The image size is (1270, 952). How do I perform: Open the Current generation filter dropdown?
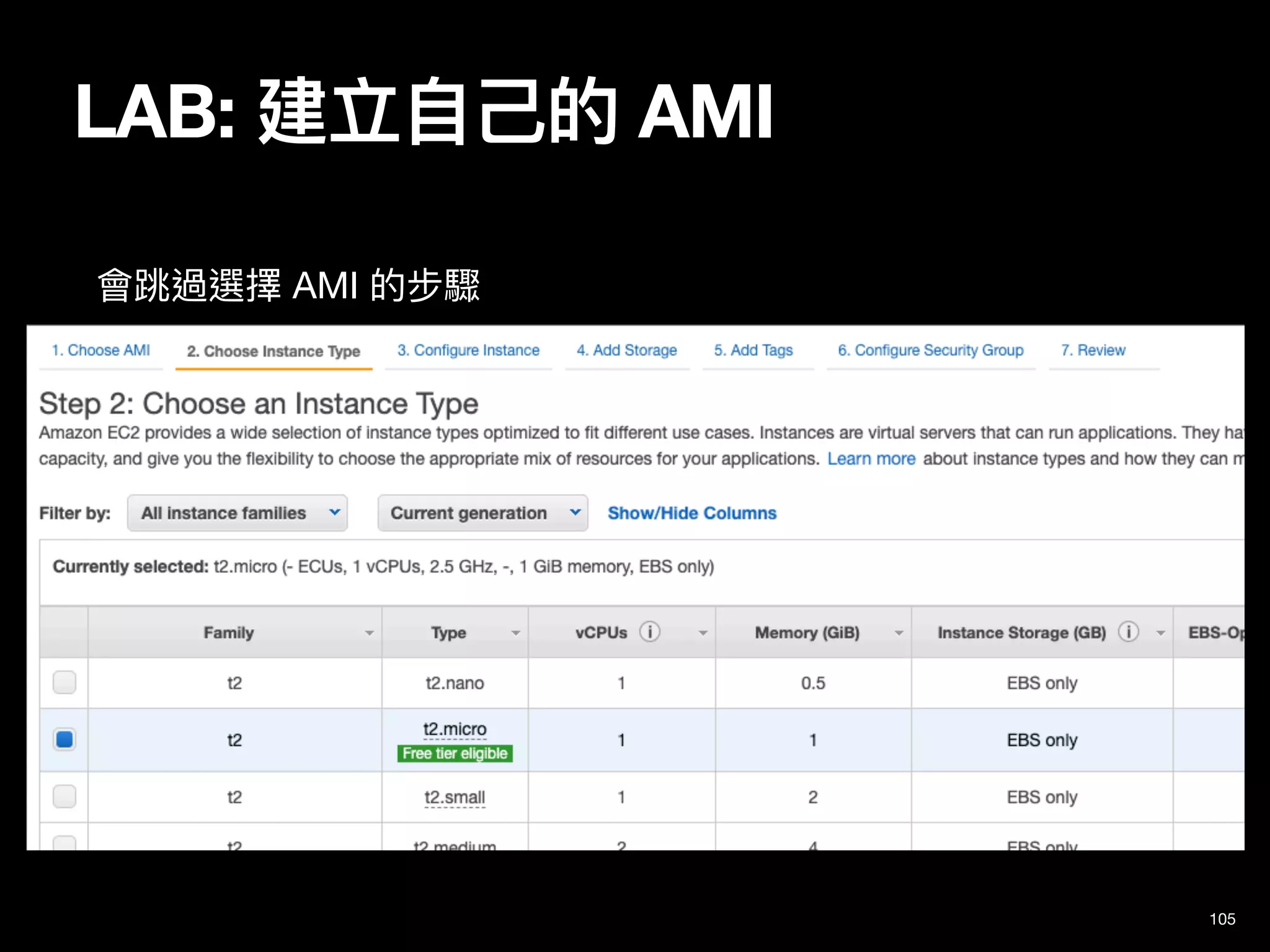pyautogui.click(x=482, y=513)
